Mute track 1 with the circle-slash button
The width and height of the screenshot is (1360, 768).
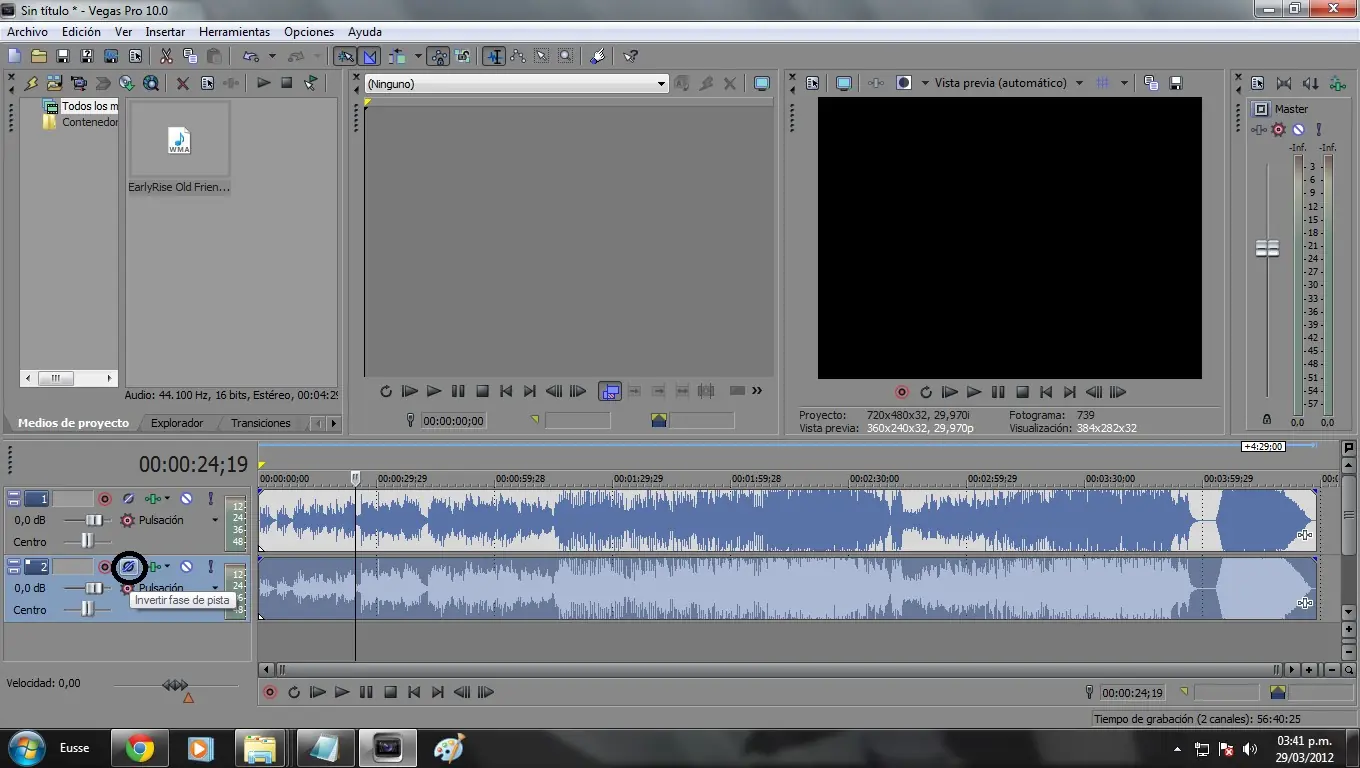coord(186,498)
